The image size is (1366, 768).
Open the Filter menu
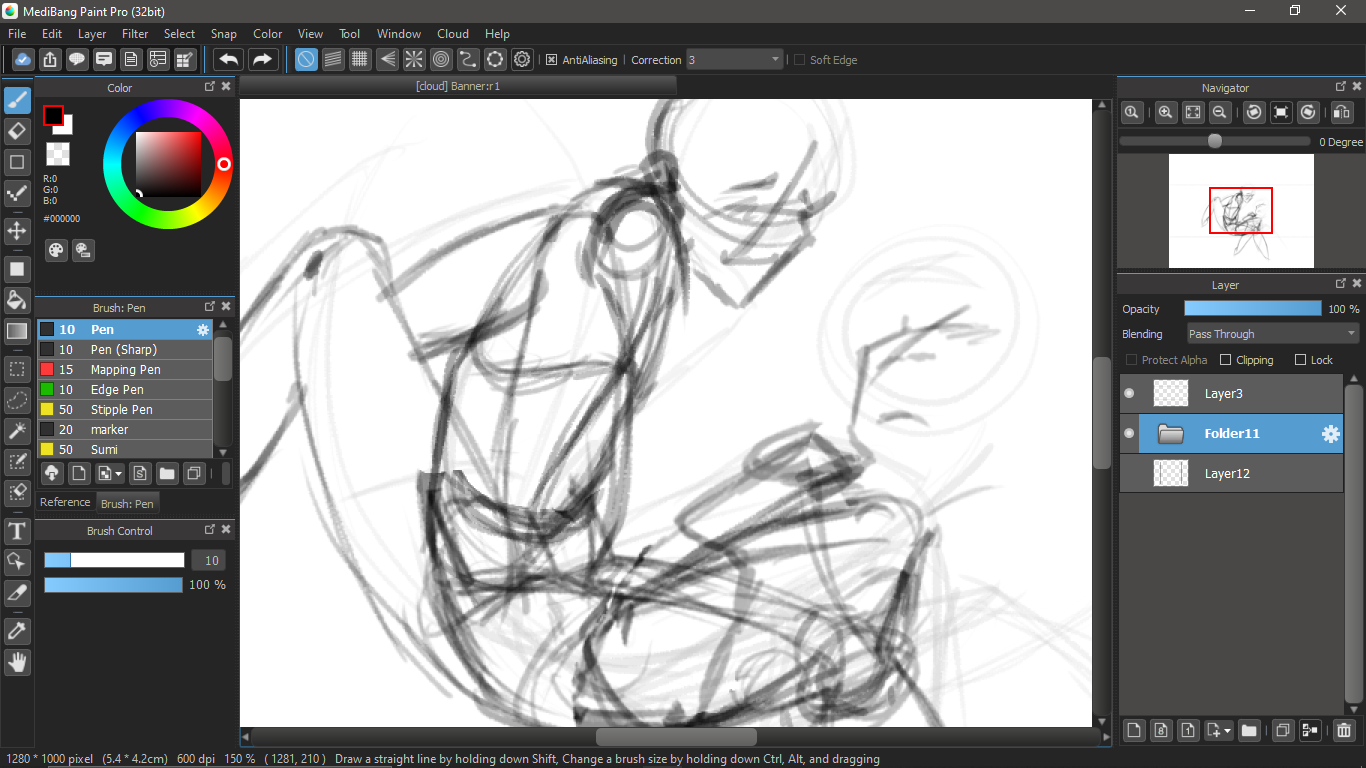135,34
